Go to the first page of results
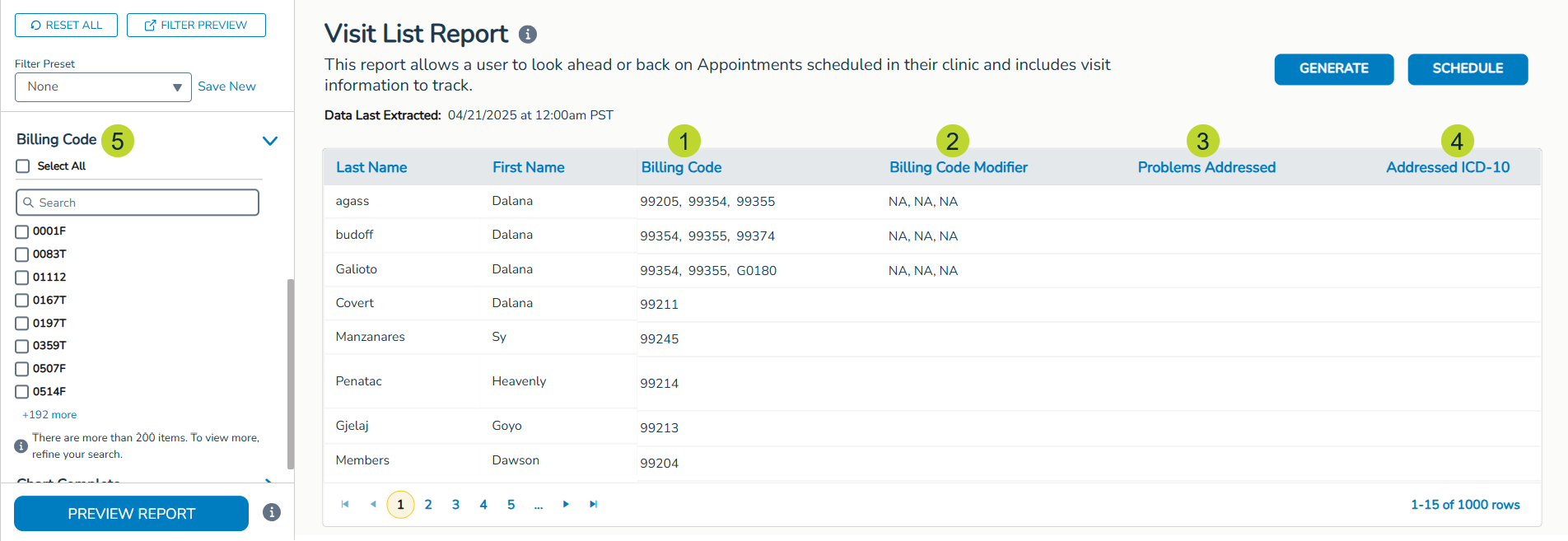Image resolution: width=1568 pixels, height=541 pixels. click(x=345, y=504)
